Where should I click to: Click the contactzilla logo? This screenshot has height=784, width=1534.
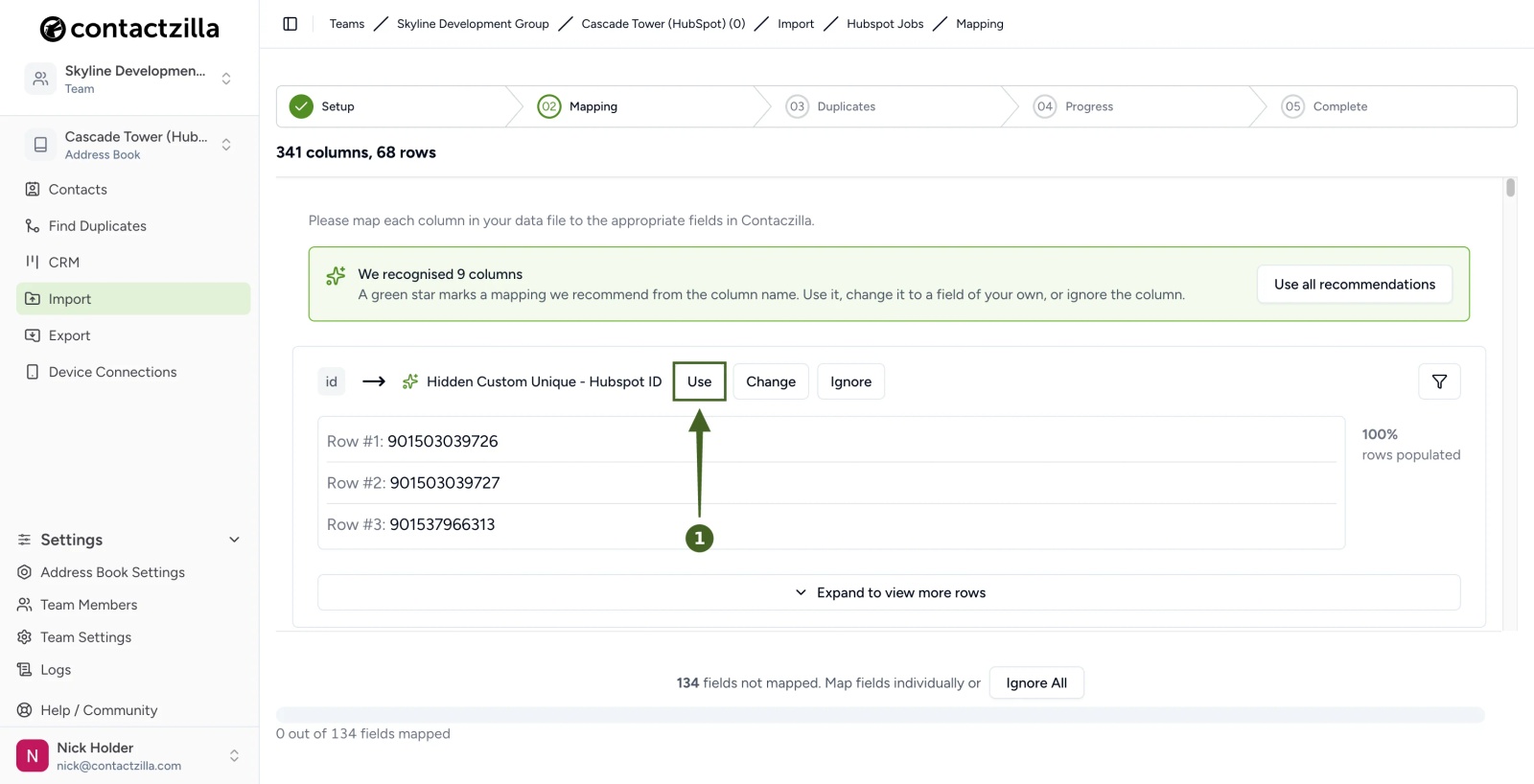129,29
